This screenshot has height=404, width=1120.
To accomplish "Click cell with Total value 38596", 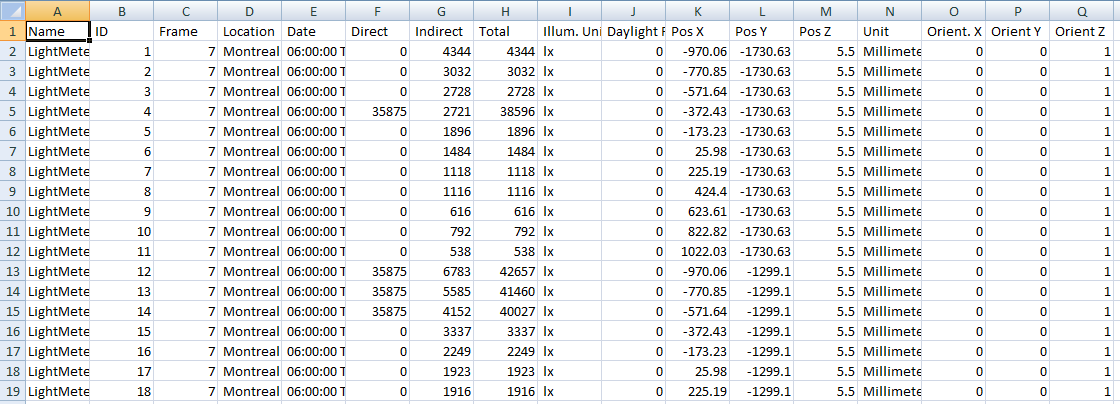I will pyautogui.click(x=505, y=111).
